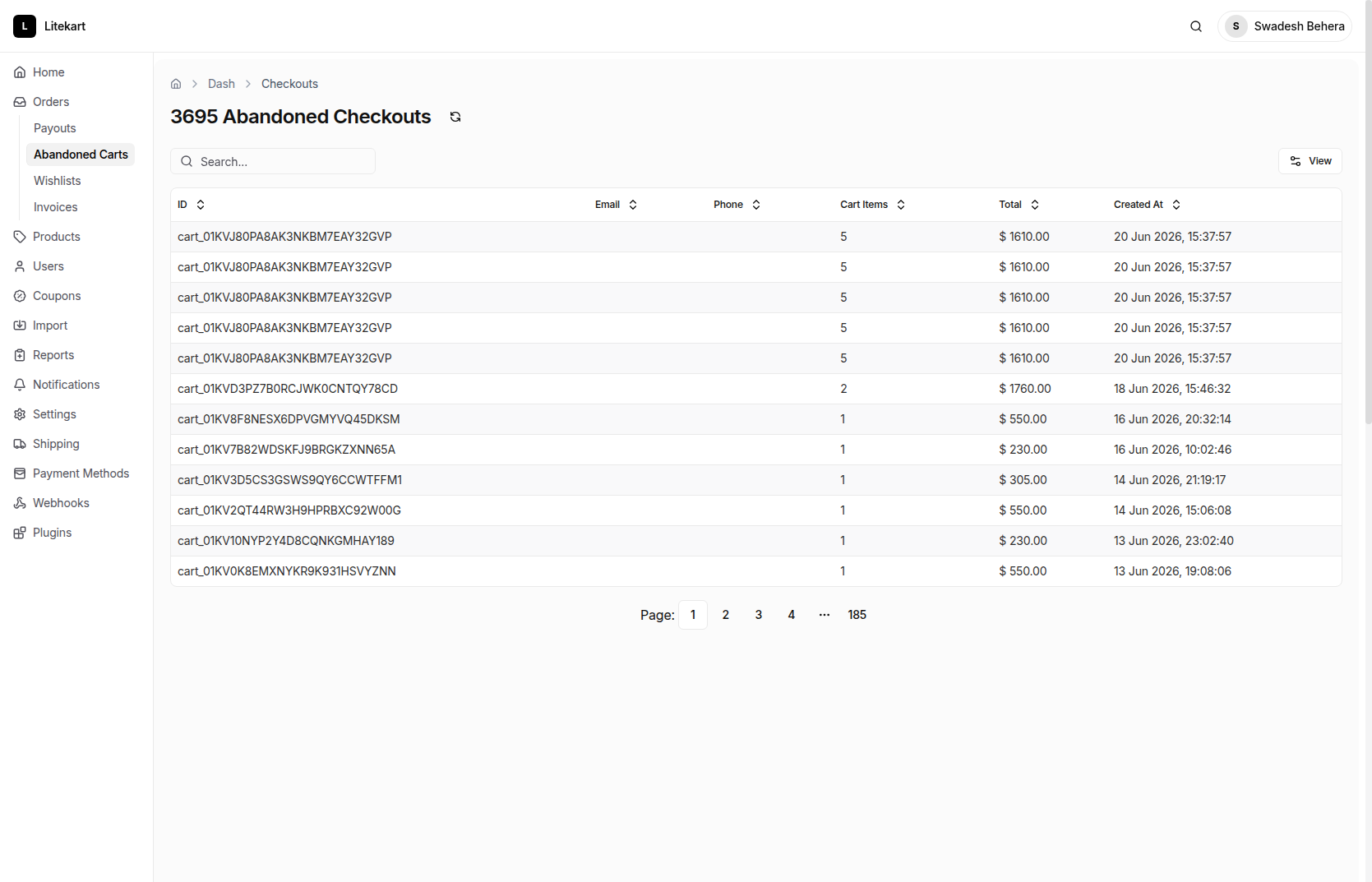Open Wishlists in the sidebar

pos(58,181)
